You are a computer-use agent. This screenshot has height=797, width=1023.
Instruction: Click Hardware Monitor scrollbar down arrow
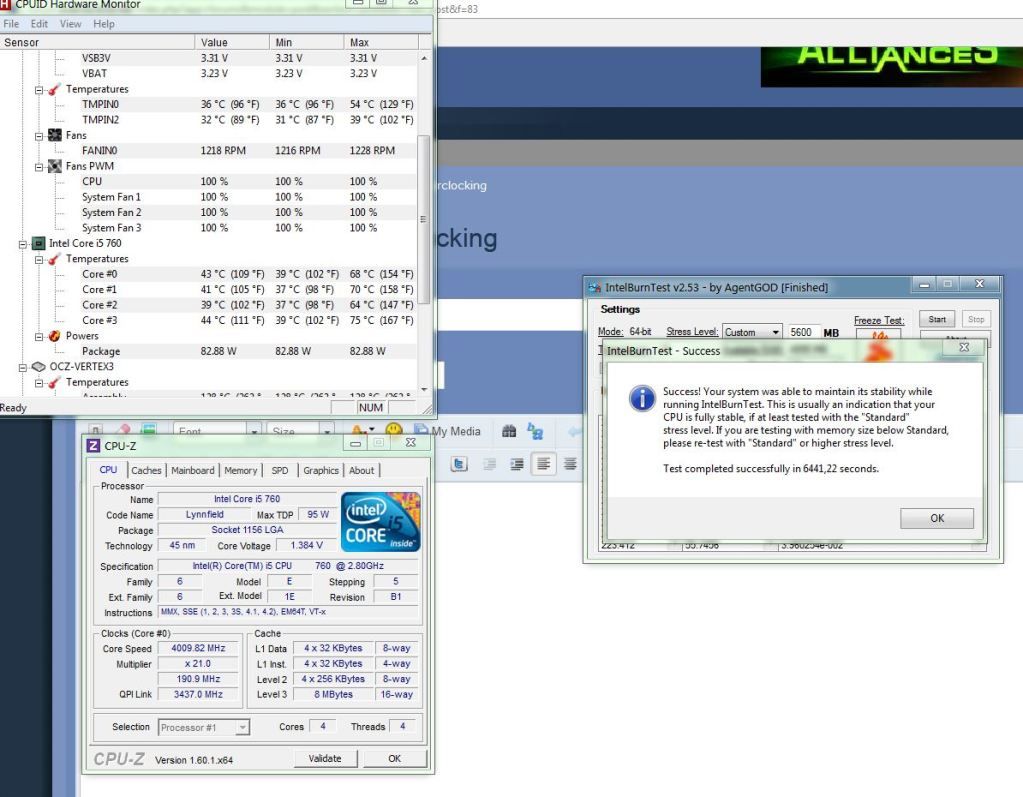pos(424,389)
